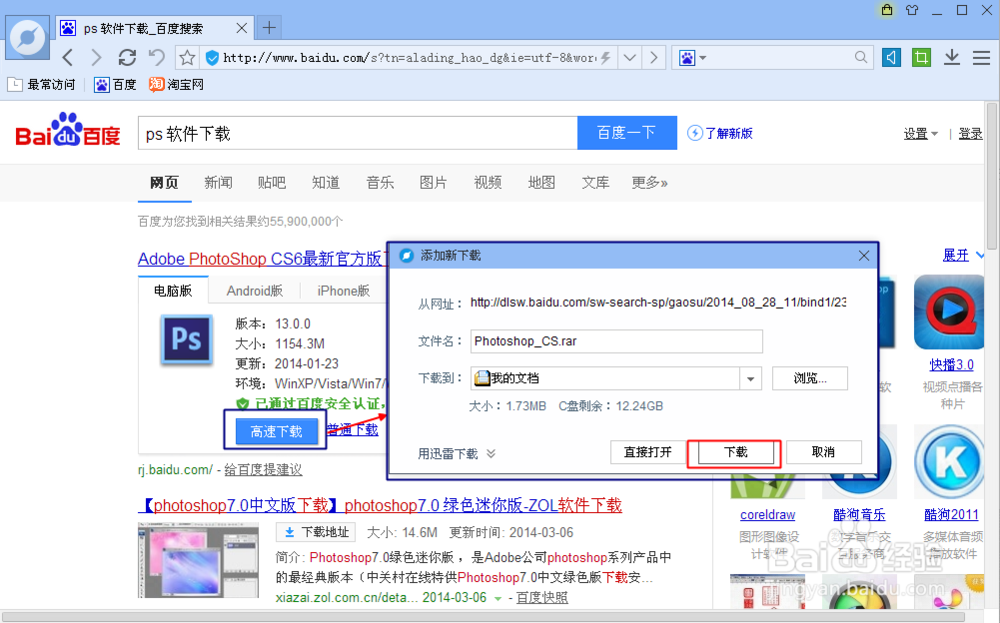Viewport: 1000px width, 623px height.
Task: Switch to the iPhone版 tab in the download card
Action: pos(343,290)
